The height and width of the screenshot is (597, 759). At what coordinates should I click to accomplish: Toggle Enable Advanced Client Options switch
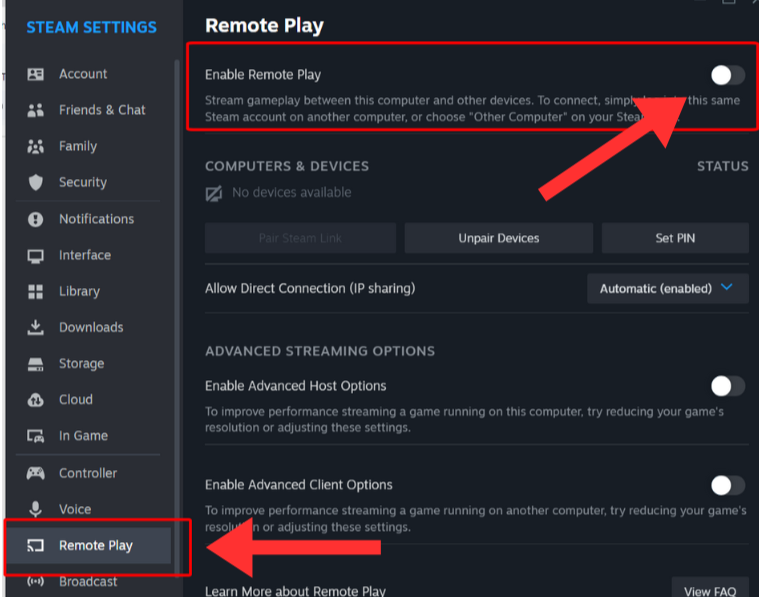727,485
